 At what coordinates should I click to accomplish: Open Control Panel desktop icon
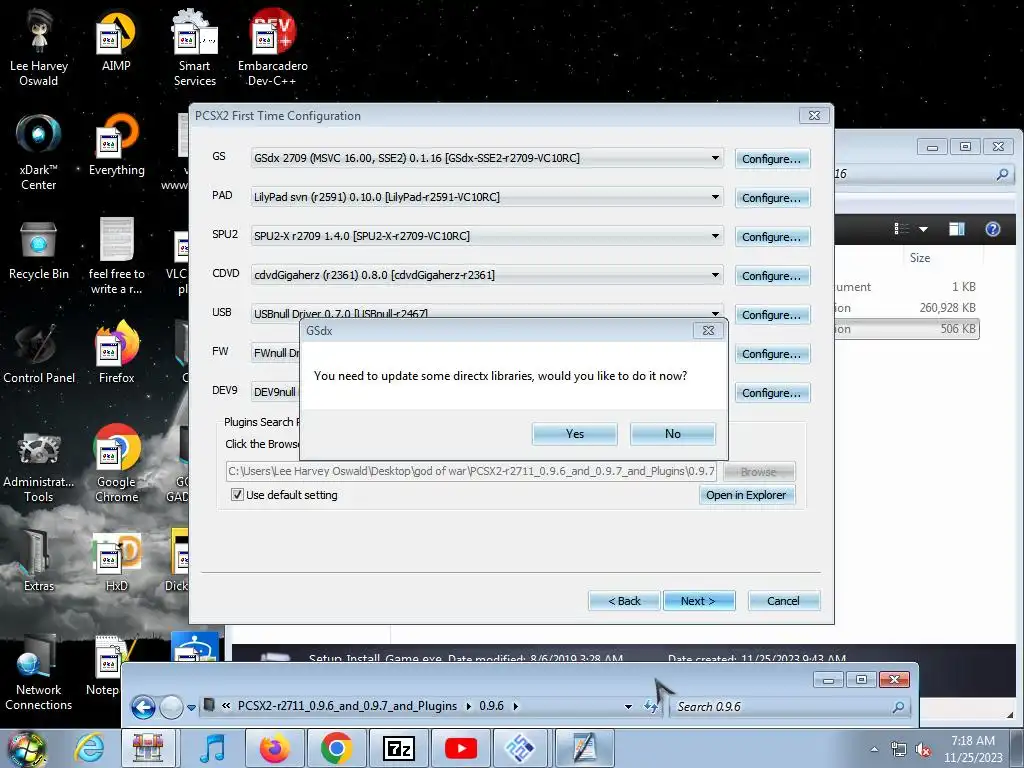click(39, 354)
